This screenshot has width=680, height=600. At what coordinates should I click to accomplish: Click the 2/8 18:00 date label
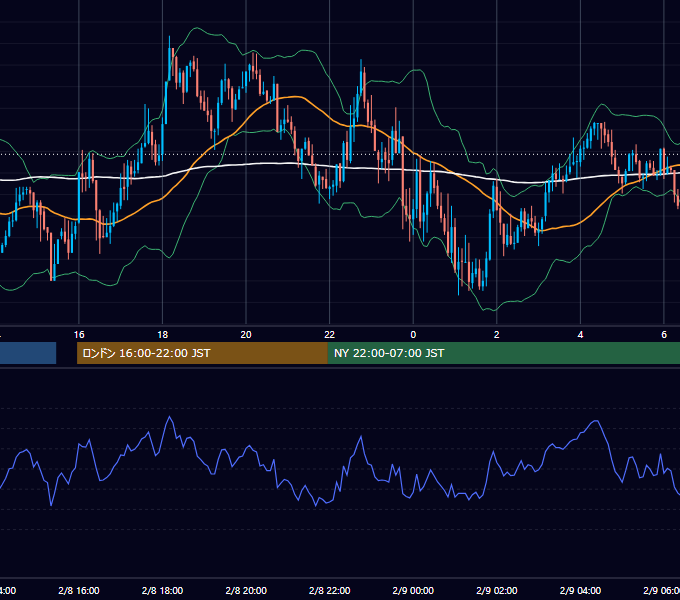coord(163,590)
